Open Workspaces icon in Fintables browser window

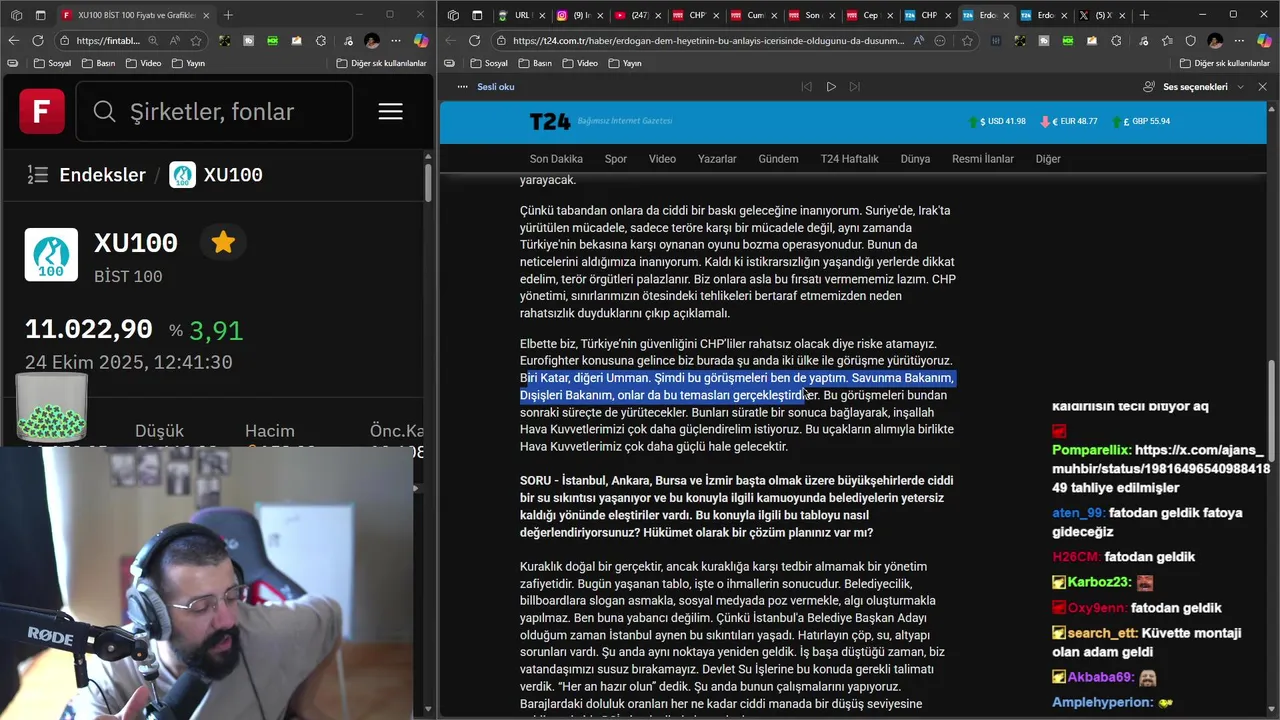point(14,15)
